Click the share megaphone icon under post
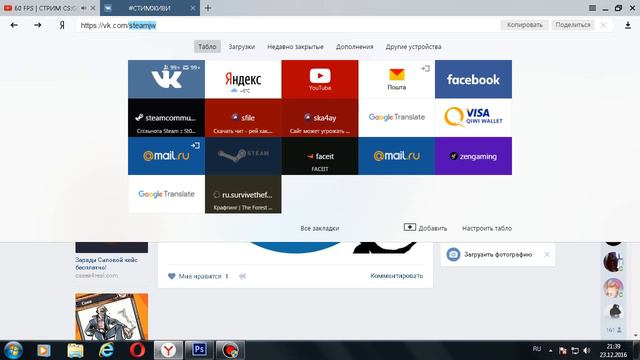The height and width of the screenshot is (360, 640). coord(242,276)
